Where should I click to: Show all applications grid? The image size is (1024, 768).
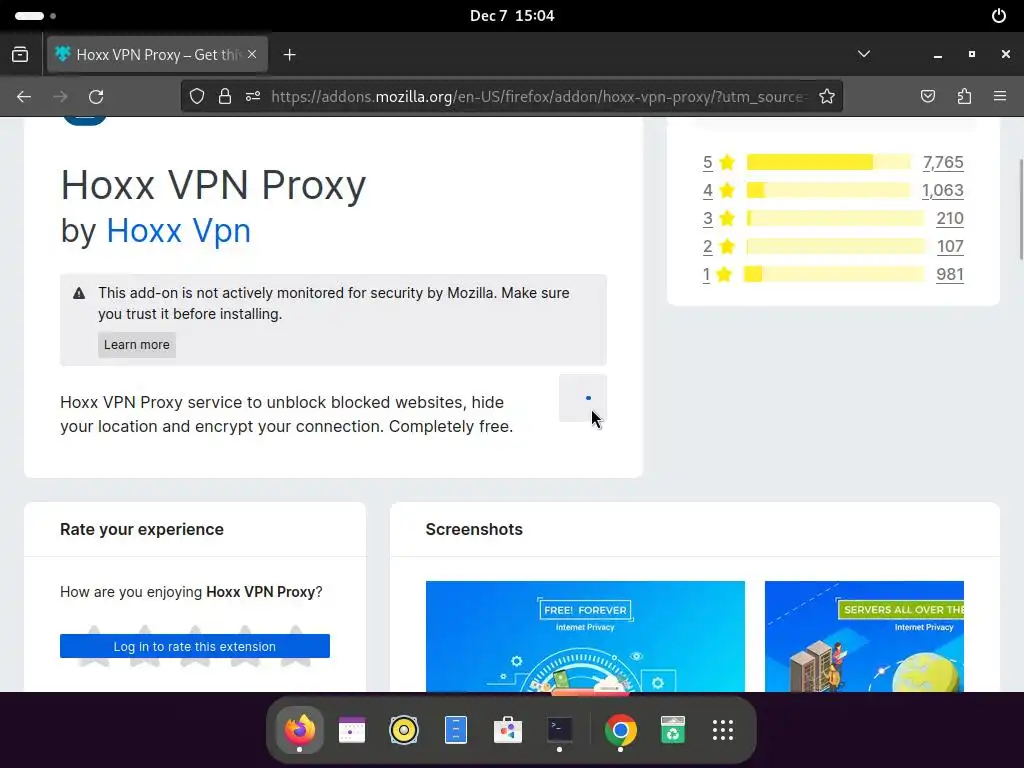point(723,729)
